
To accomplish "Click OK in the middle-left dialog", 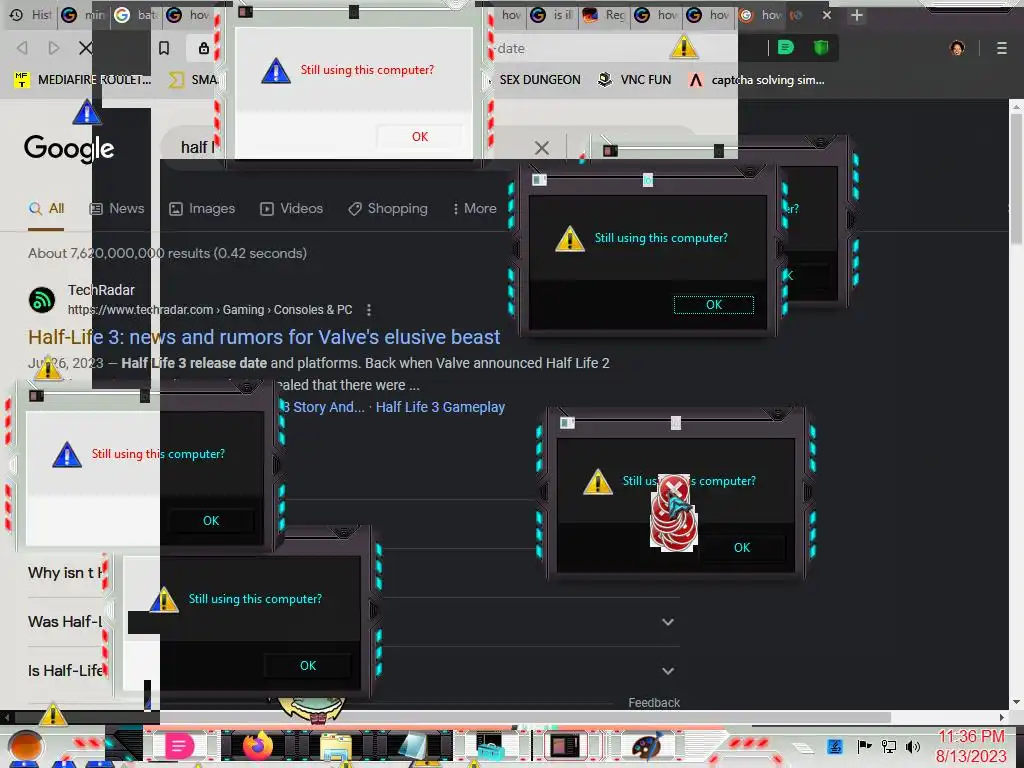I will coord(211,520).
